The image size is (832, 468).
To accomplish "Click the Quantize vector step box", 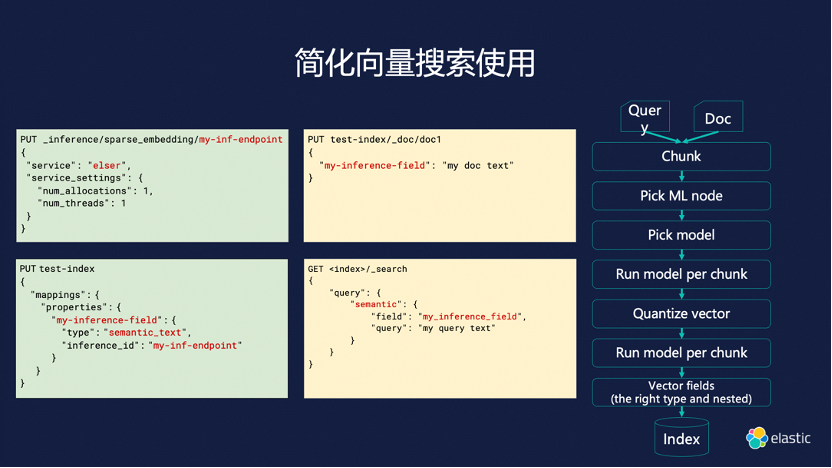I will 681,314.
